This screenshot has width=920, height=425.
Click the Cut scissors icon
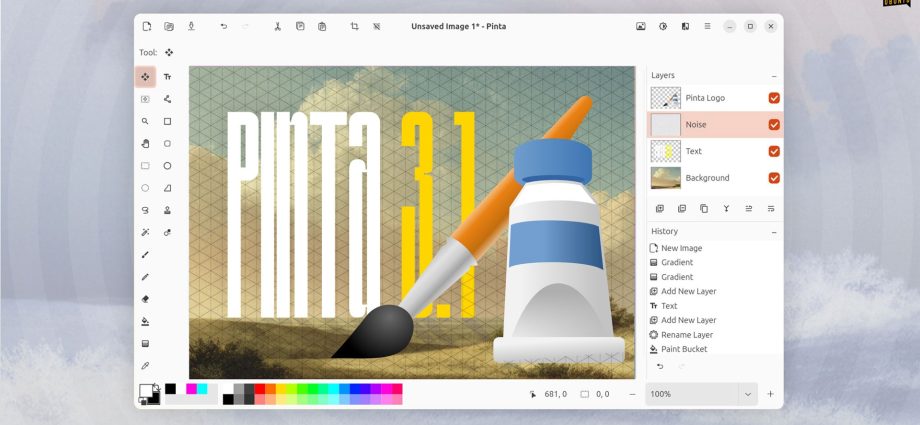point(278,26)
